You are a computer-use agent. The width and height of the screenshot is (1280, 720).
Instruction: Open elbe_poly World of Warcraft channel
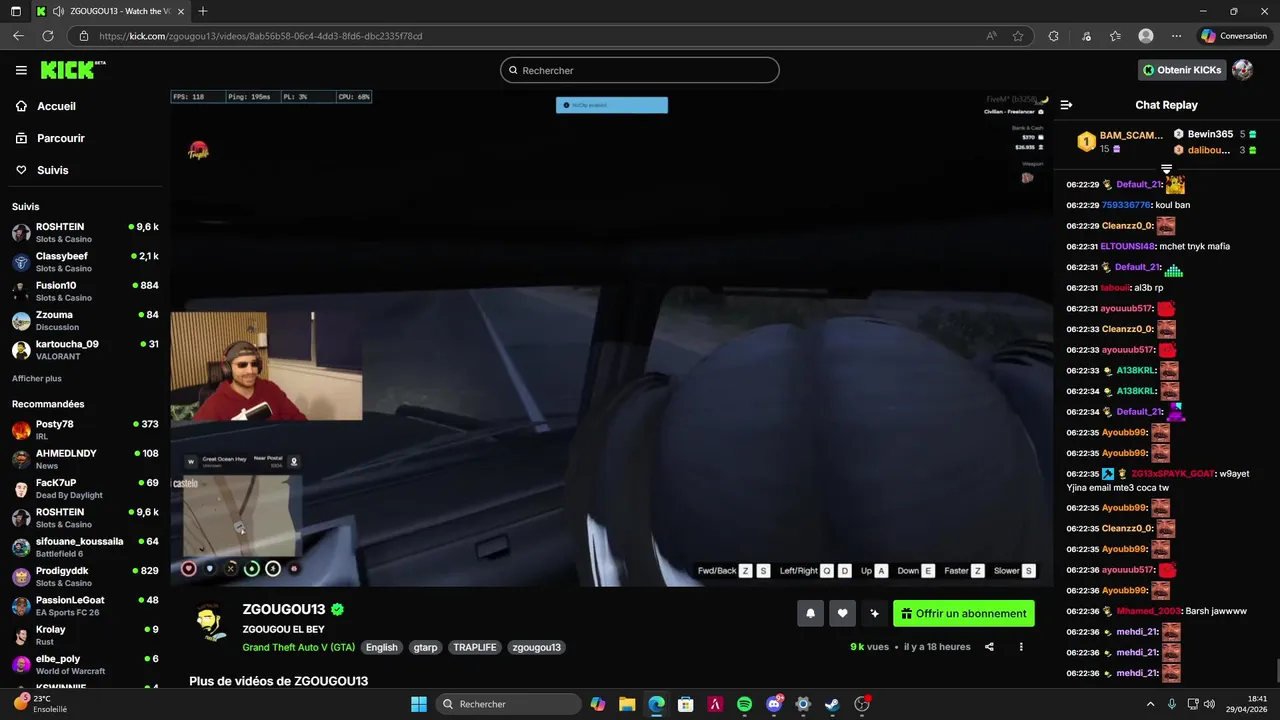(x=84, y=664)
